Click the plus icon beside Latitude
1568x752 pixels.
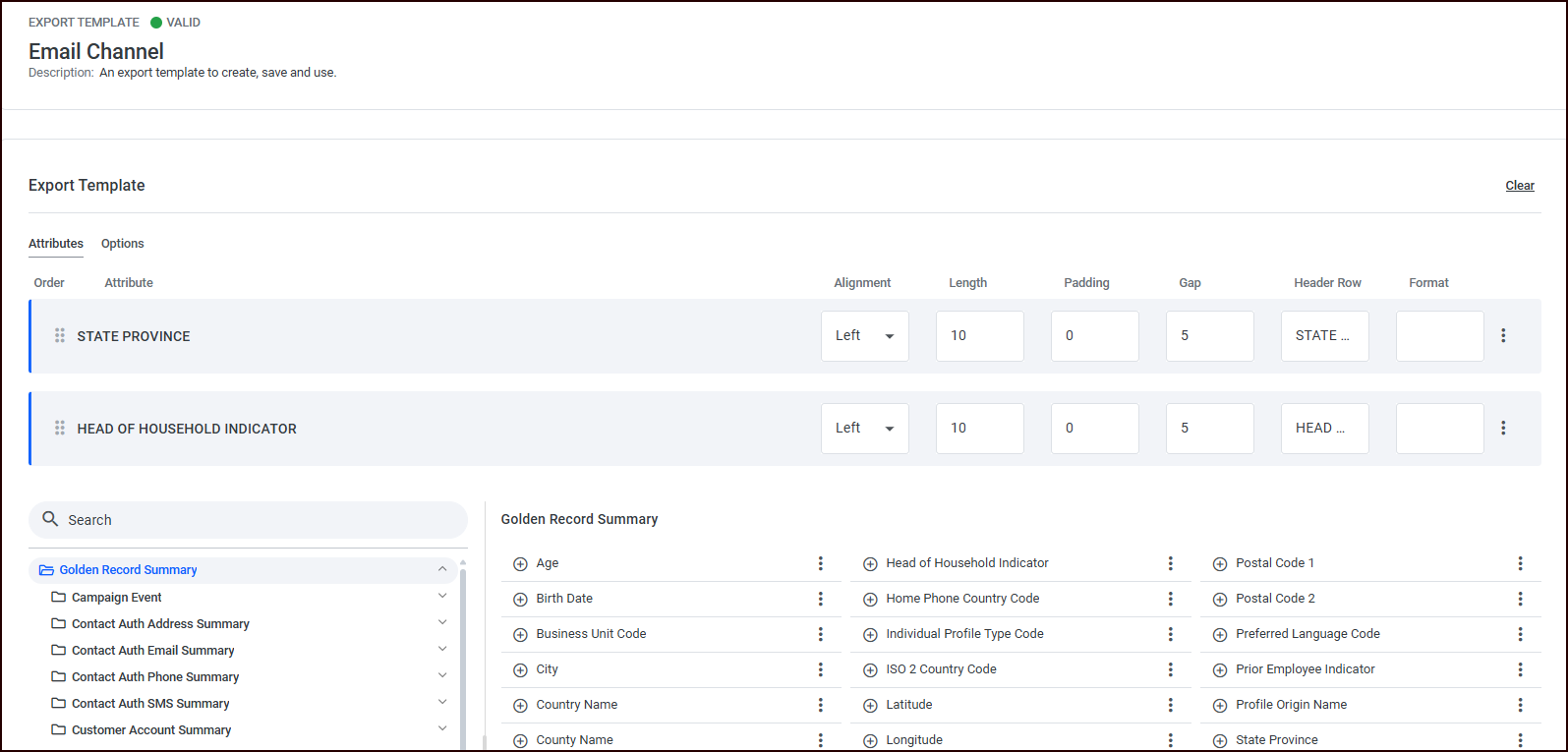(x=870, y=706)
